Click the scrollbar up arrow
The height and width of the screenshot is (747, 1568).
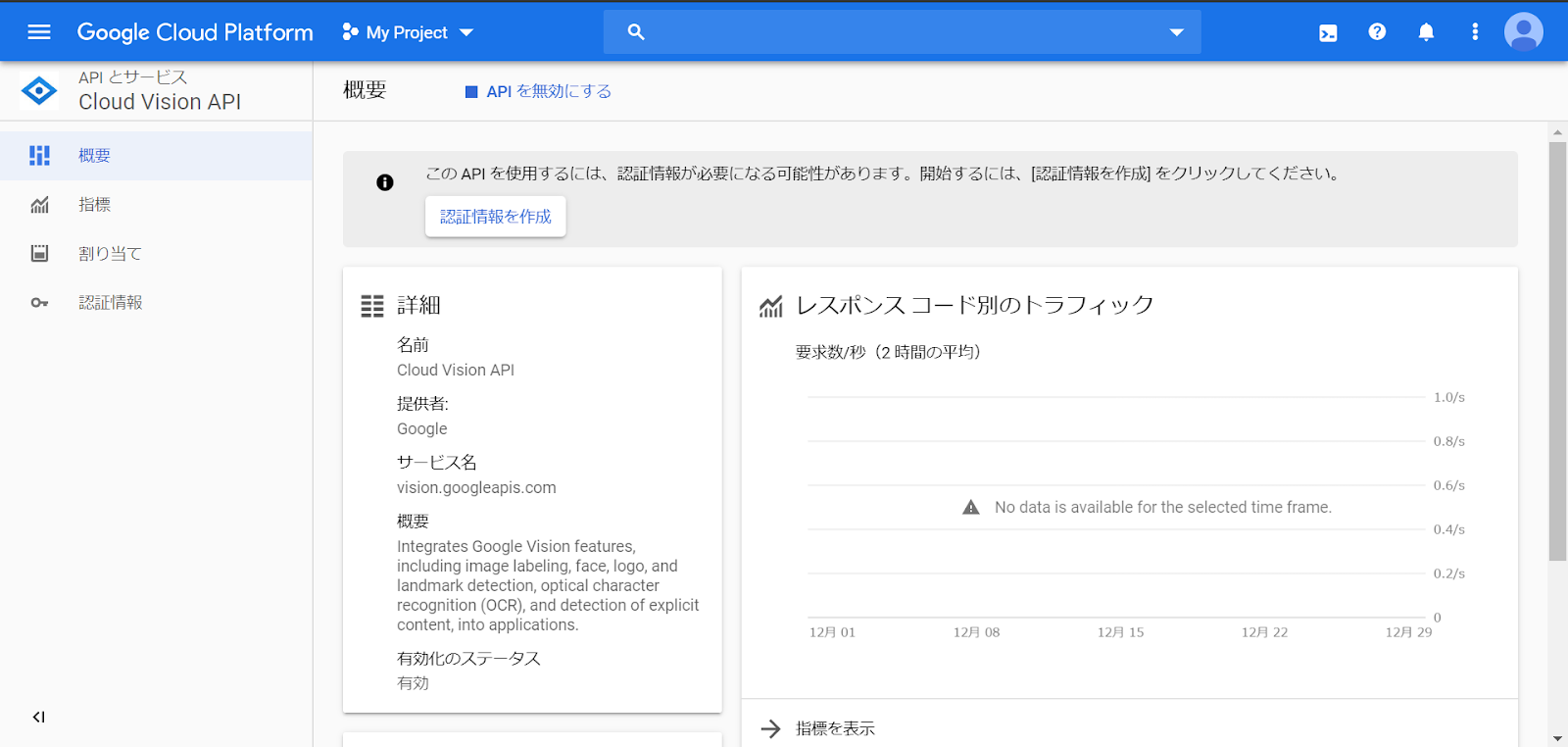click(1557, 131)
